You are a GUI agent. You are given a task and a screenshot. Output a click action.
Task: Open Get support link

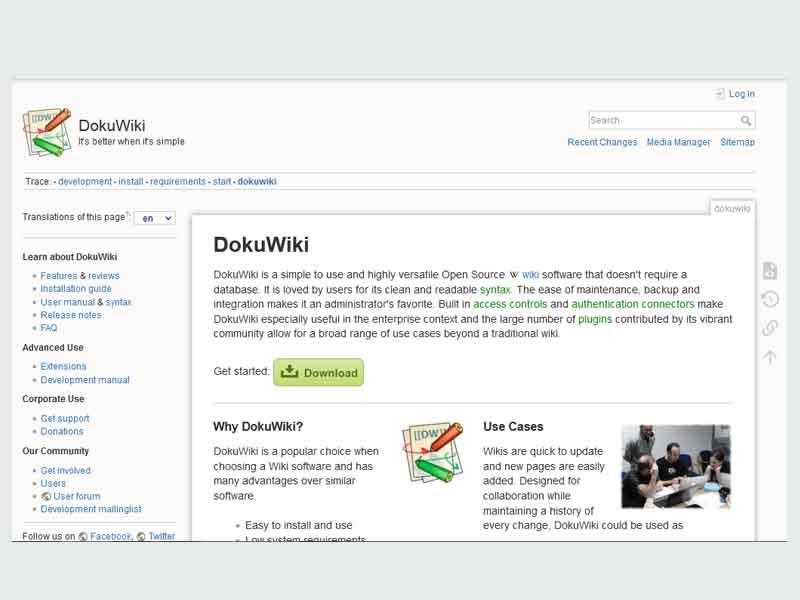click(65, 418)
